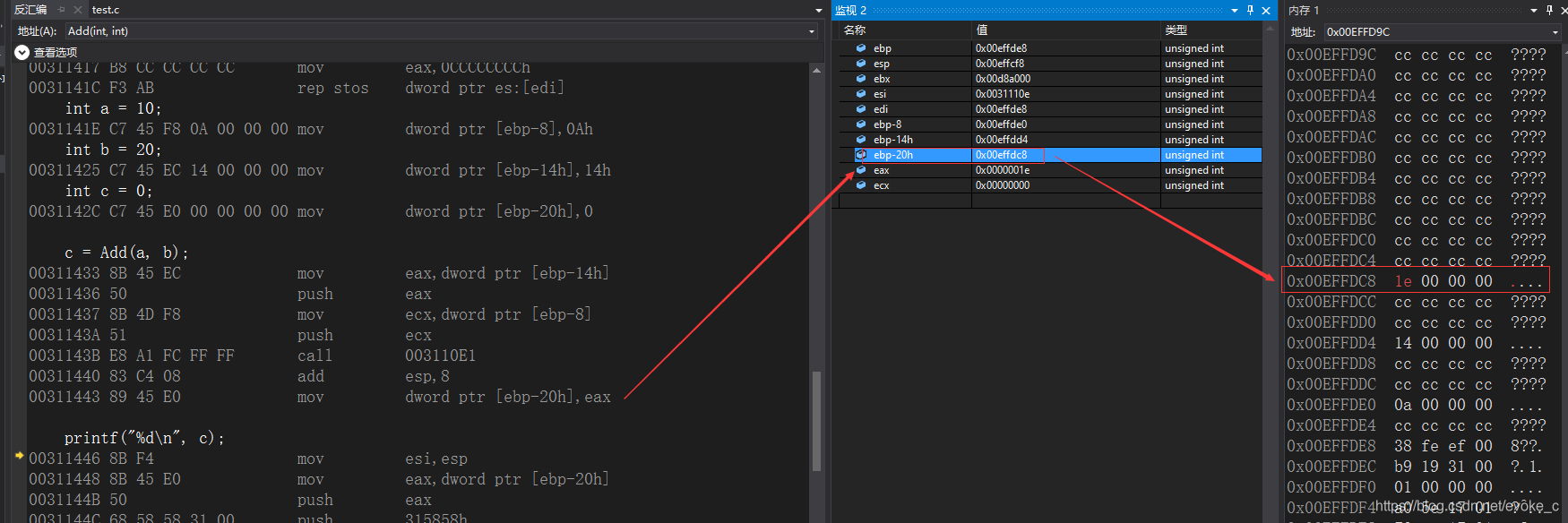Click source line 'int a = 10;'
This screenshot has height=523, width=1568.
click(x=113, y=108)
